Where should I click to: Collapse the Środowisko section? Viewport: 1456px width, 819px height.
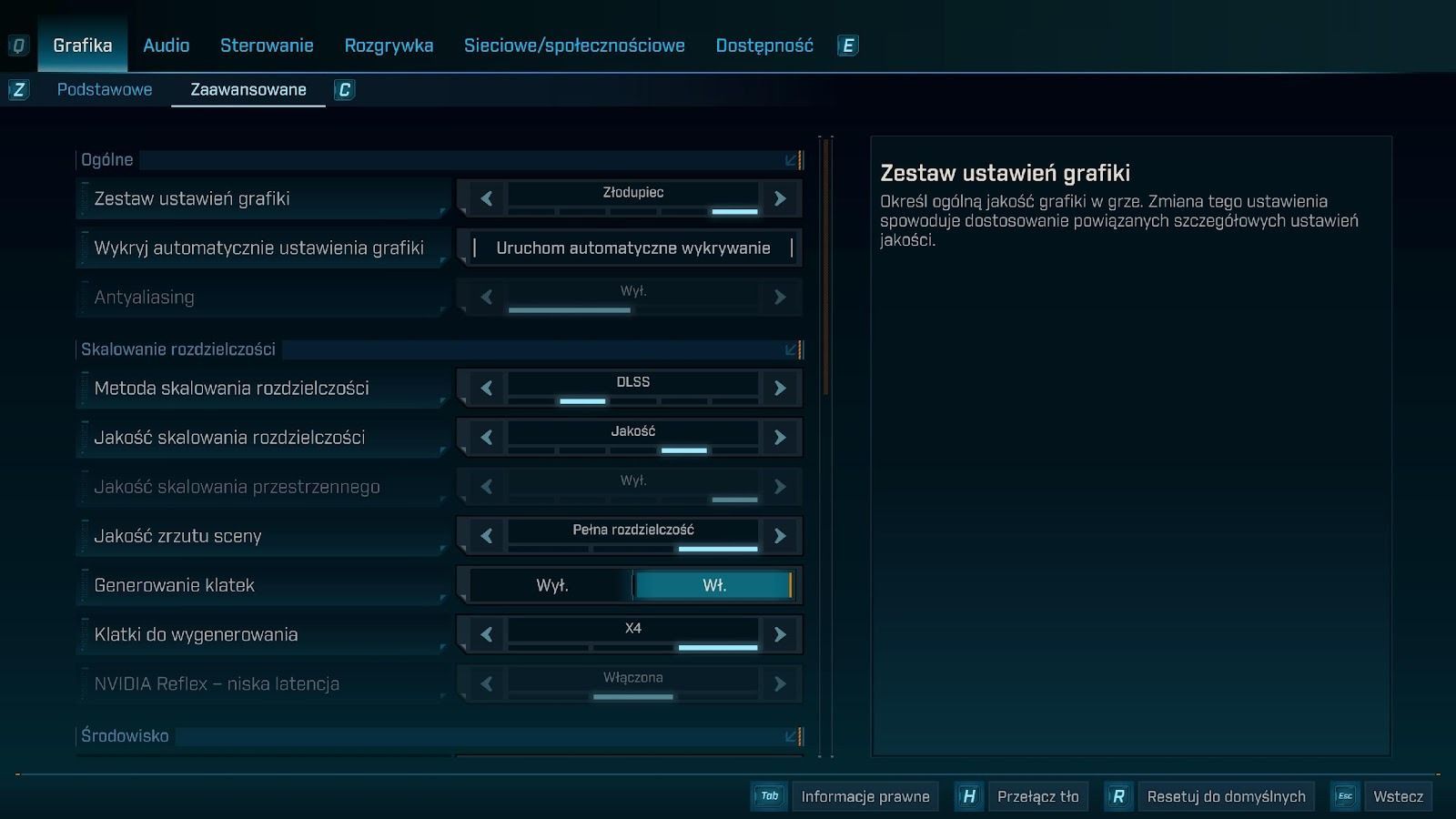pyautogui.click(x=792, y=736)
